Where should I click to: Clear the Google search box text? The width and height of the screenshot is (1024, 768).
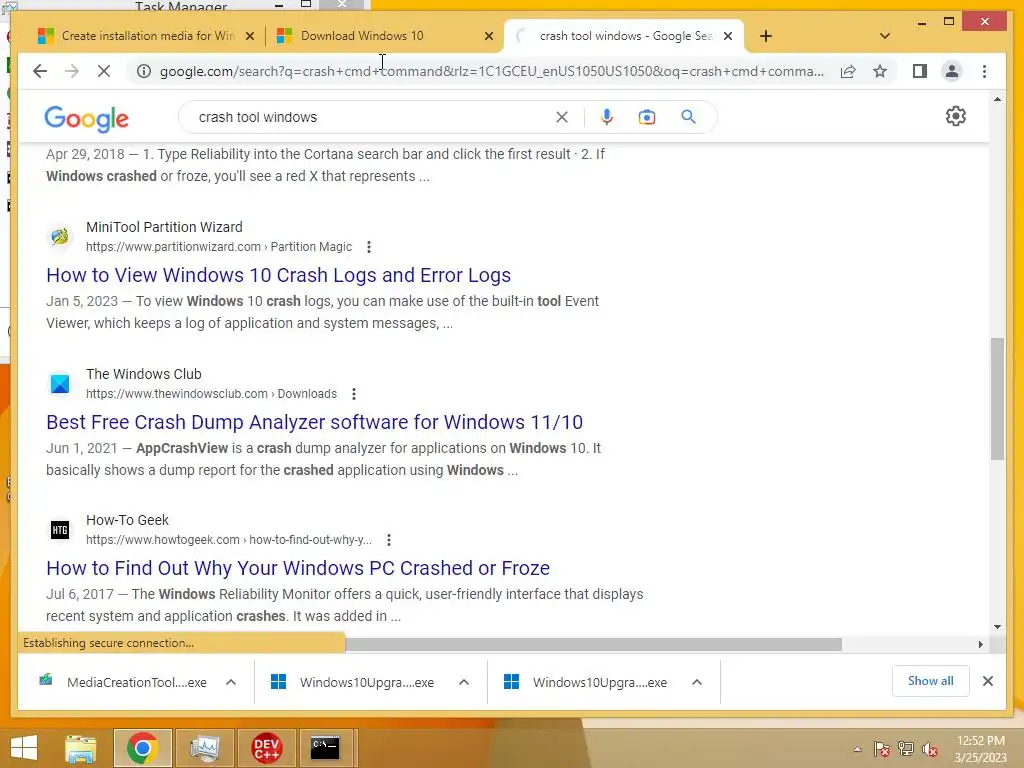tap(562, 117)
